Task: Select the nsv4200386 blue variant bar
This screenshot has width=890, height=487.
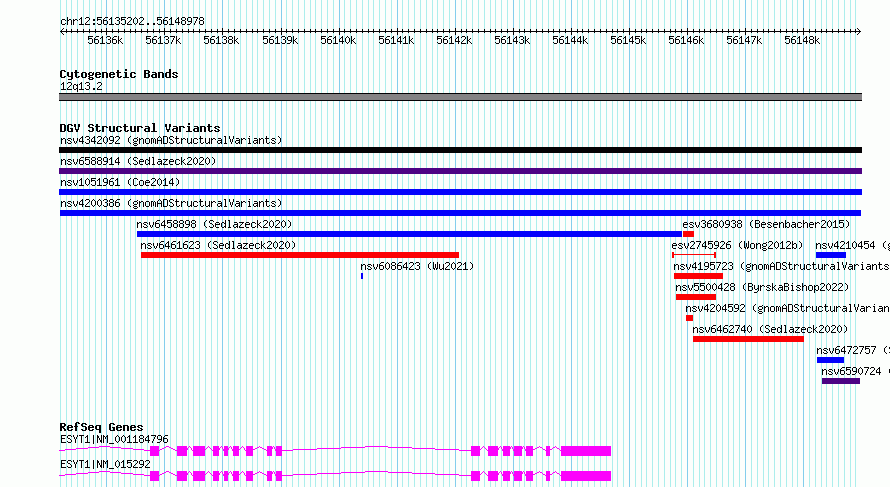Action: (460, 213)
